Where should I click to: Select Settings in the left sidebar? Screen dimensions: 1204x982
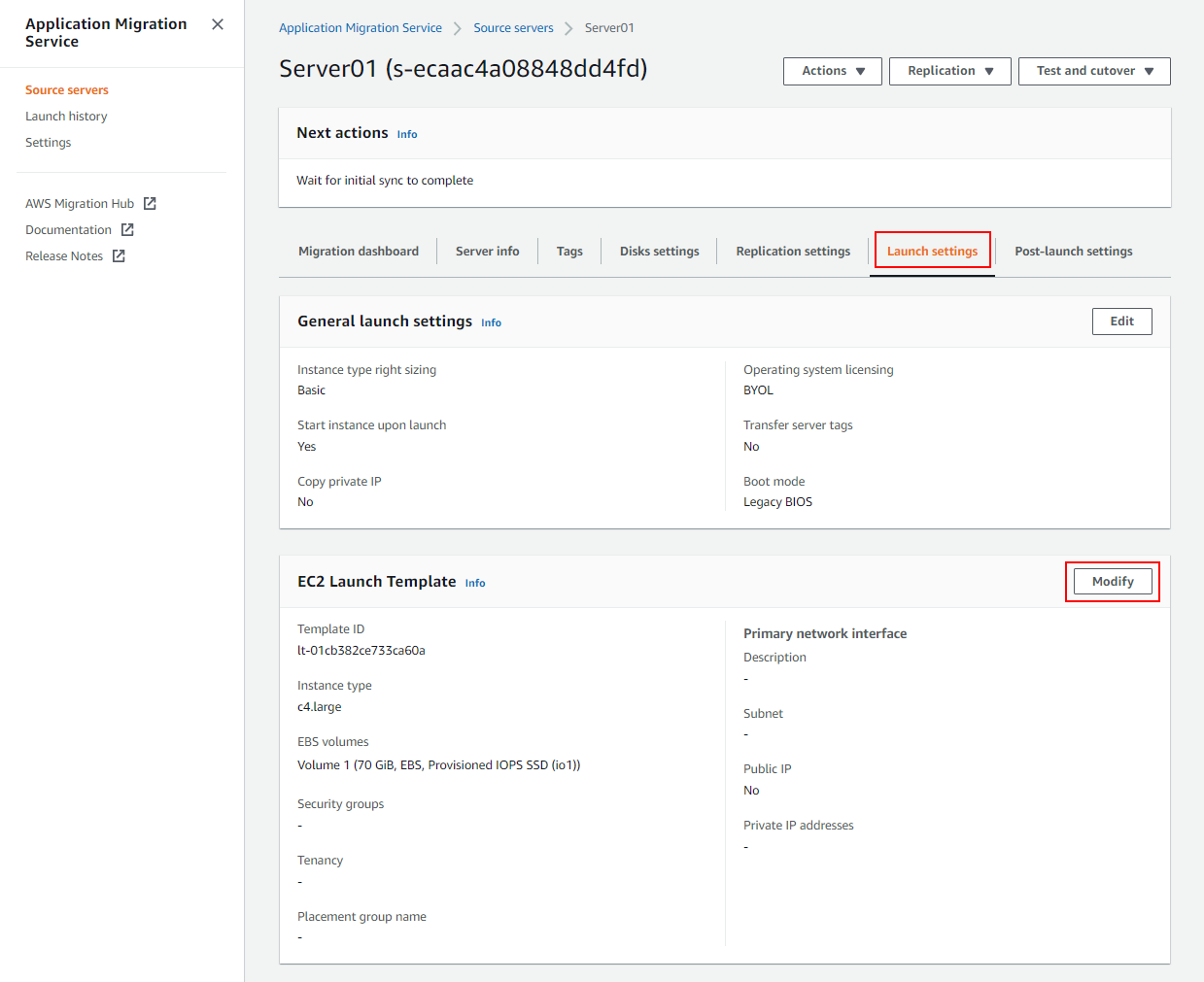coord(48,142)
